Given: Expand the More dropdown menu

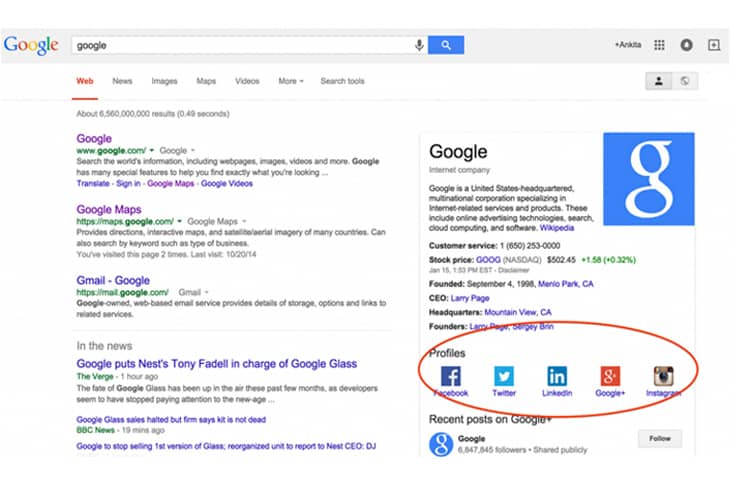Looking at the screenshot, I should click(x=291, y=81).
